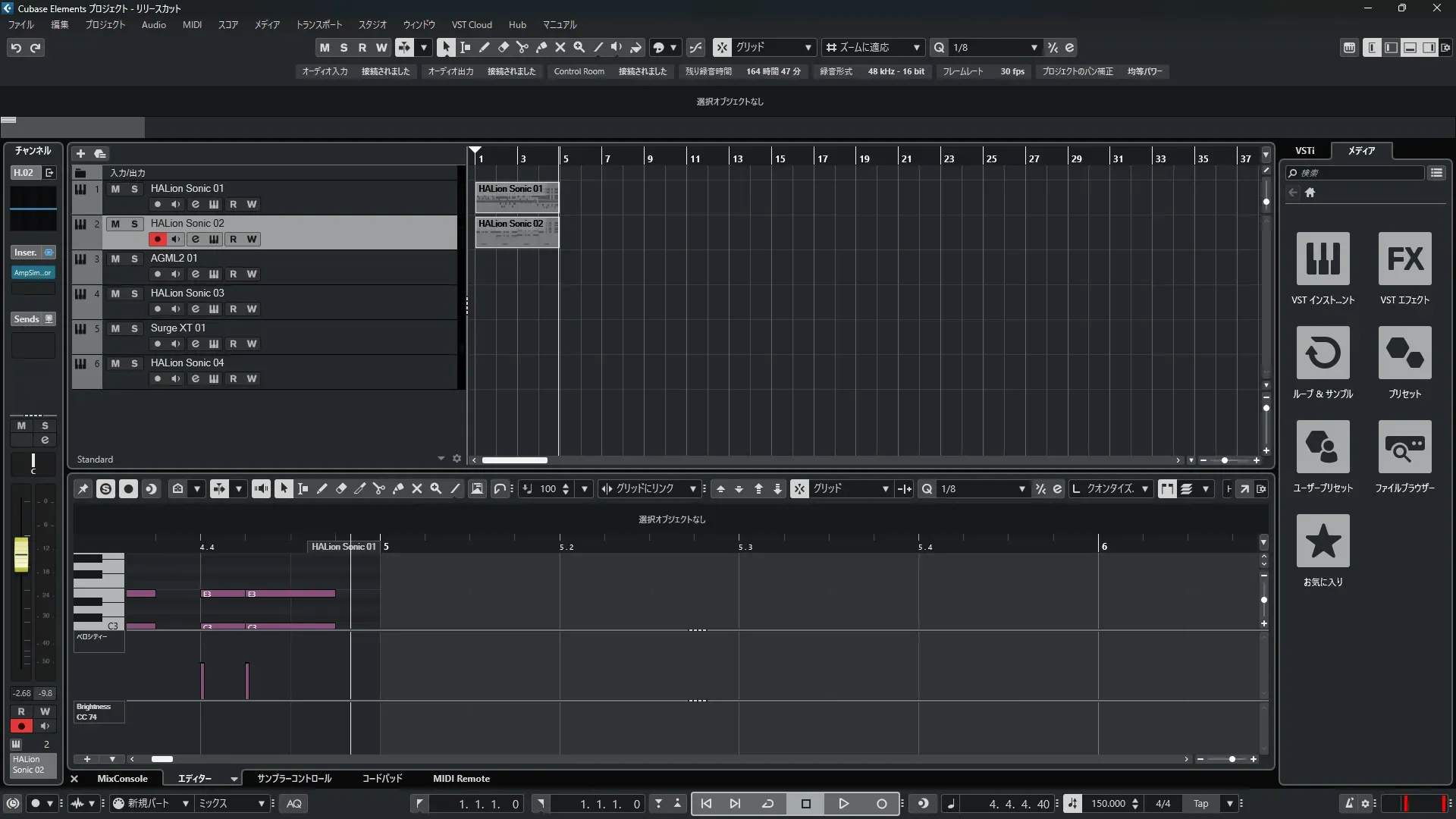Solo the Surge XT 01 track
The image size is (1456, 819).
click(x=134, y=328)
